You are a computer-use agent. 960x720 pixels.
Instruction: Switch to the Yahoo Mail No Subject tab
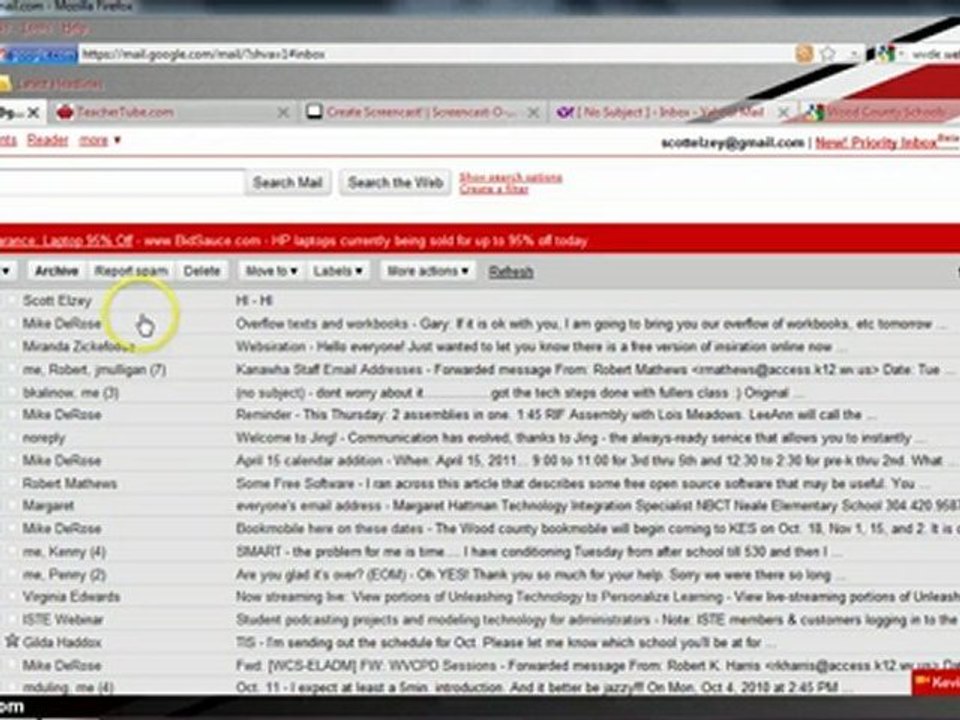[x=672, y=112]
